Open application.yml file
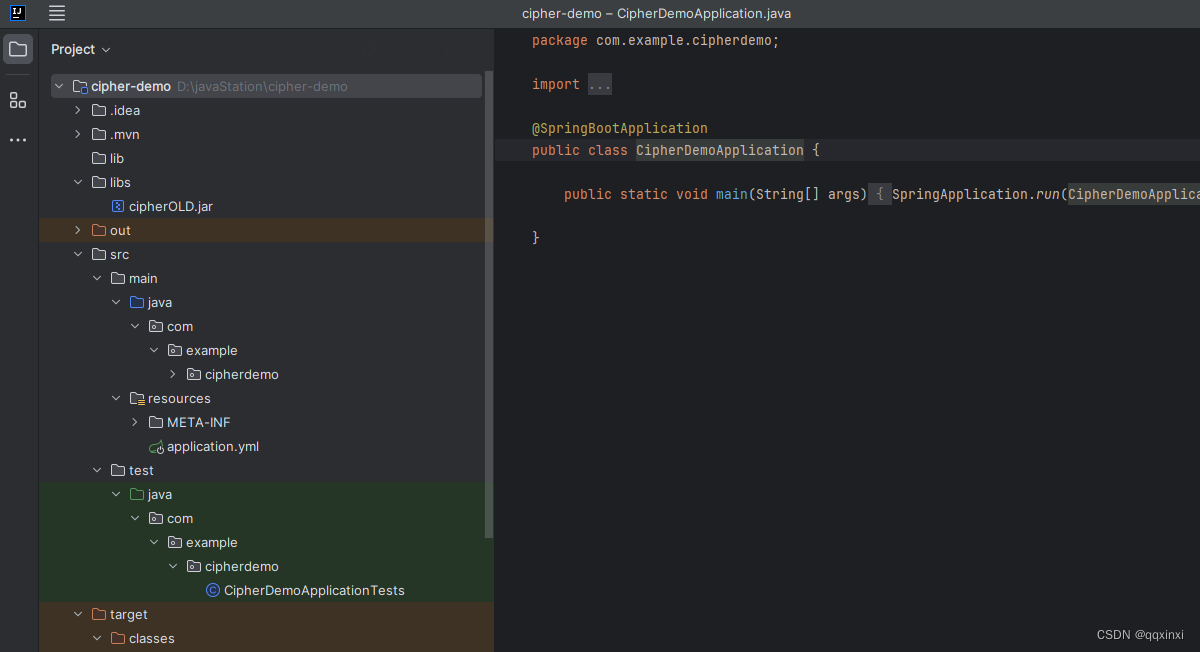The height and width of the screenshot is (652, 1200). 213,446
